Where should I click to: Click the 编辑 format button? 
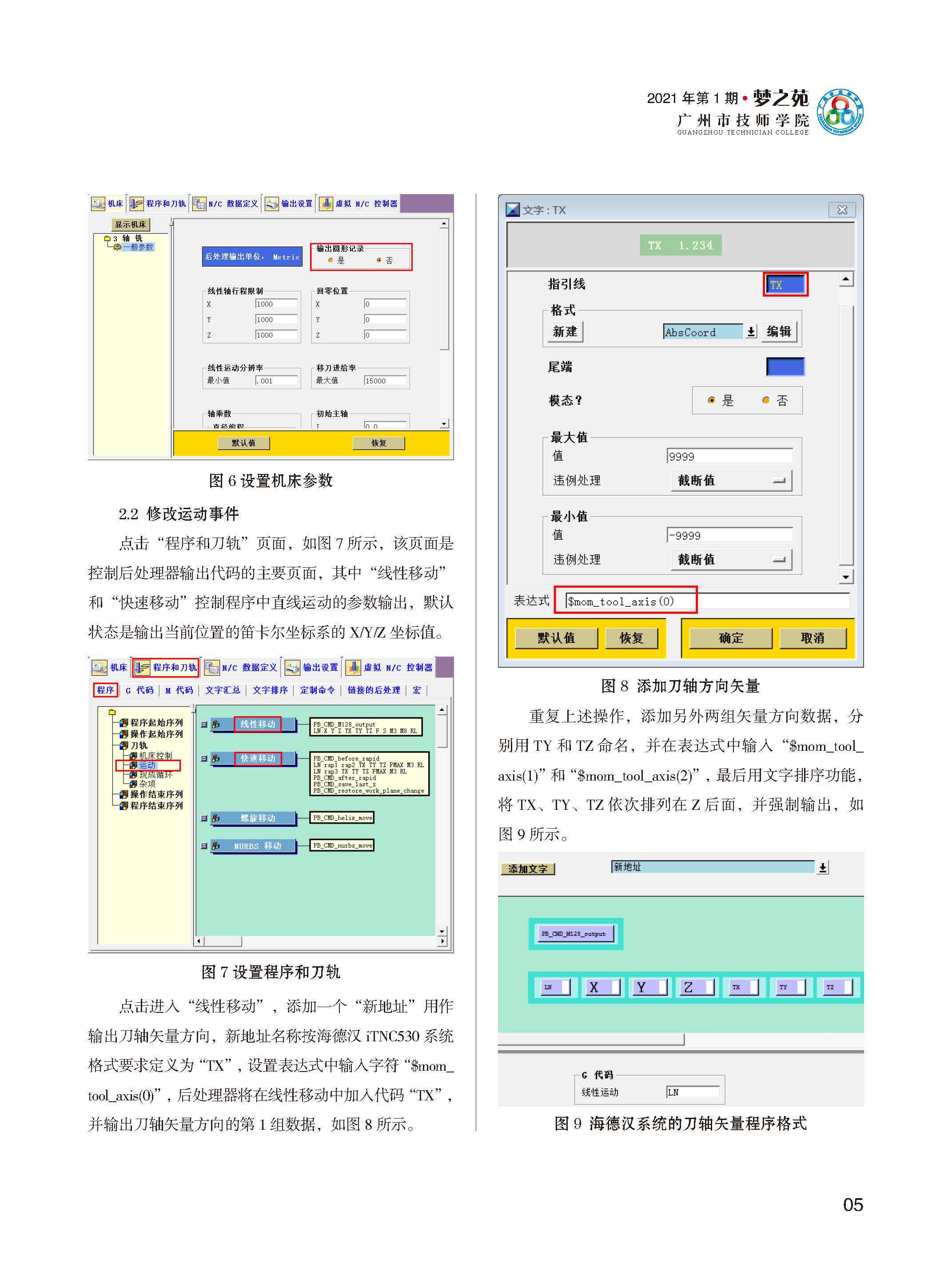coord(779,331)
